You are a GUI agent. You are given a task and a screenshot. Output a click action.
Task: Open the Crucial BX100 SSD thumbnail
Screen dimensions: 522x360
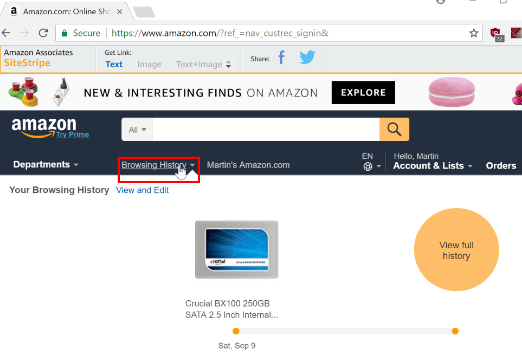pos(237,250)
